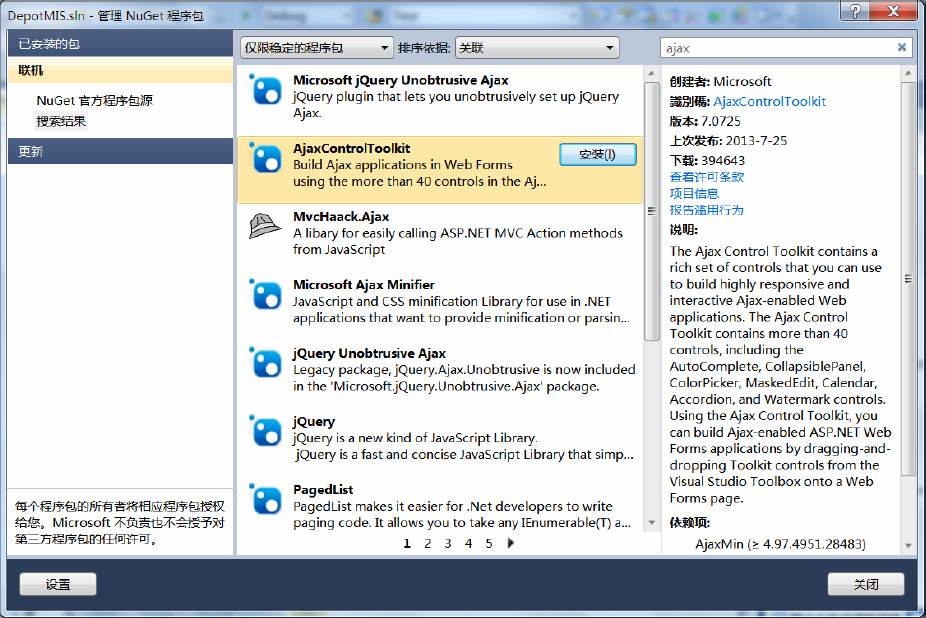Select the PagedList package title
Image resolution: width=926 pixels, height=618 pixels.
pos(323,490)
